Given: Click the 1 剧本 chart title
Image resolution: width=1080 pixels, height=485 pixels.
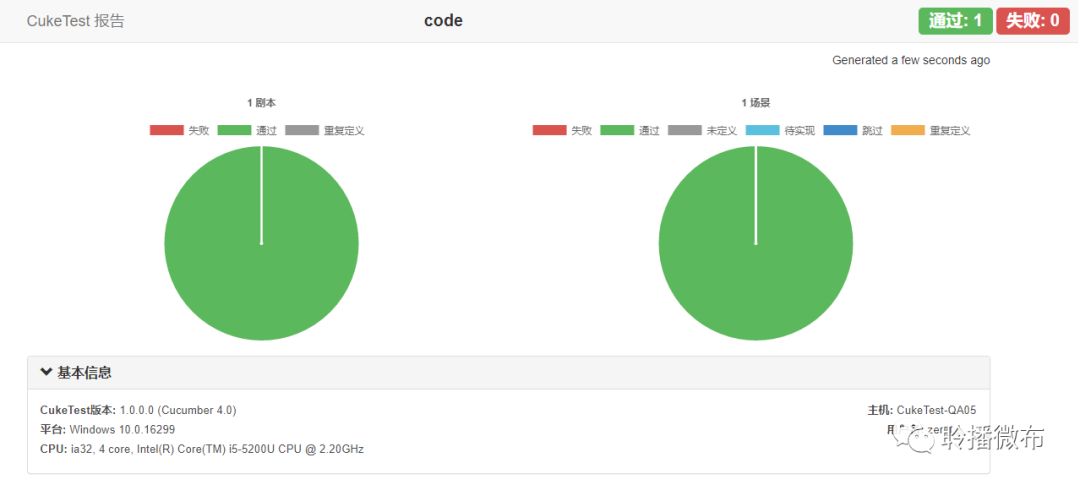Looking at the screenshot, I should 262,103.
